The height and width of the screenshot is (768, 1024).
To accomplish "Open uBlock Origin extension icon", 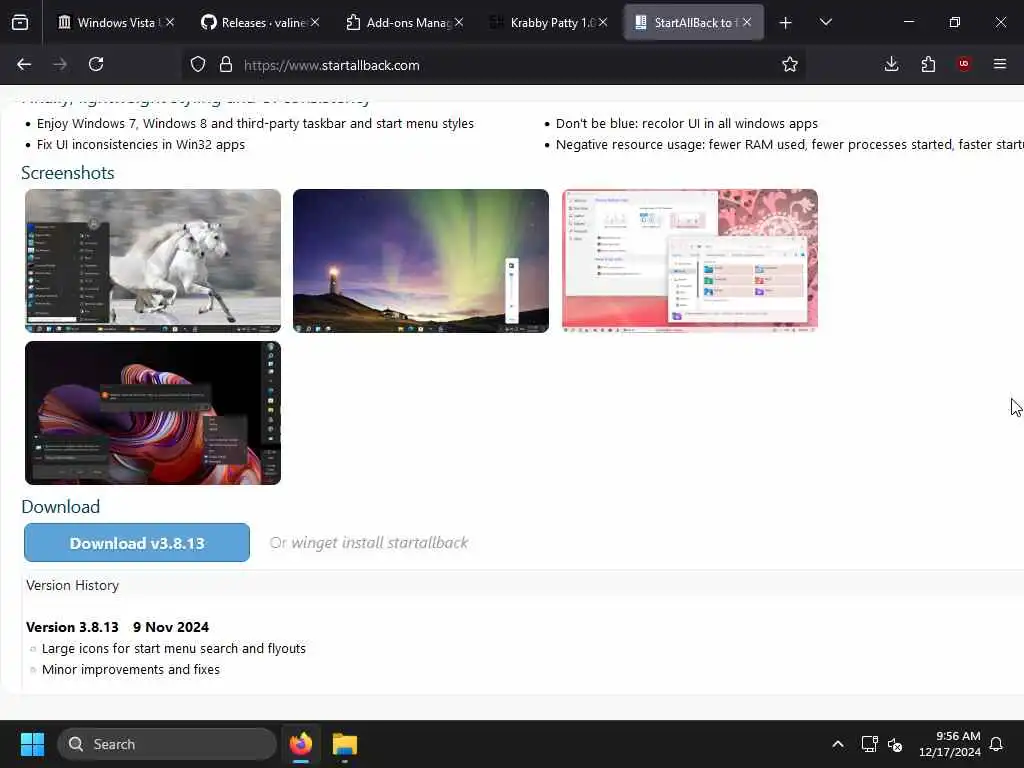I will 964,65.
